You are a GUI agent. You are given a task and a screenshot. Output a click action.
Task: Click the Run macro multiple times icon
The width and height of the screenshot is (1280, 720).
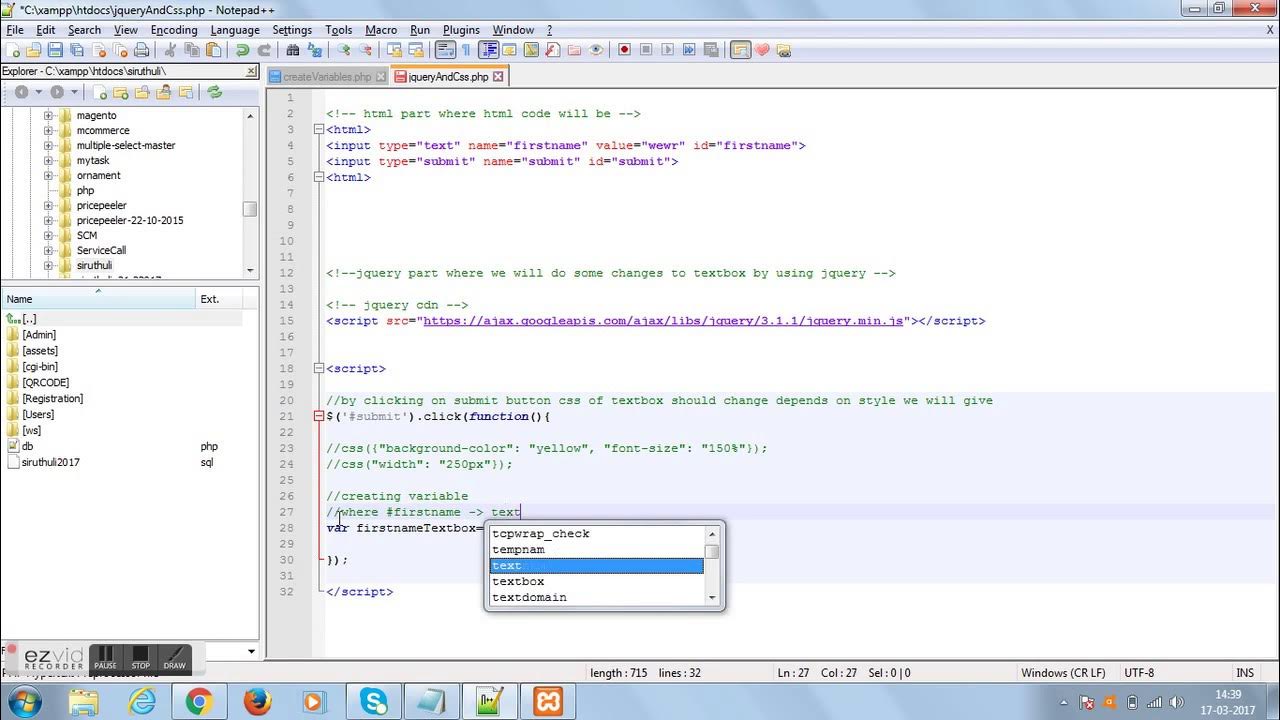689,50
